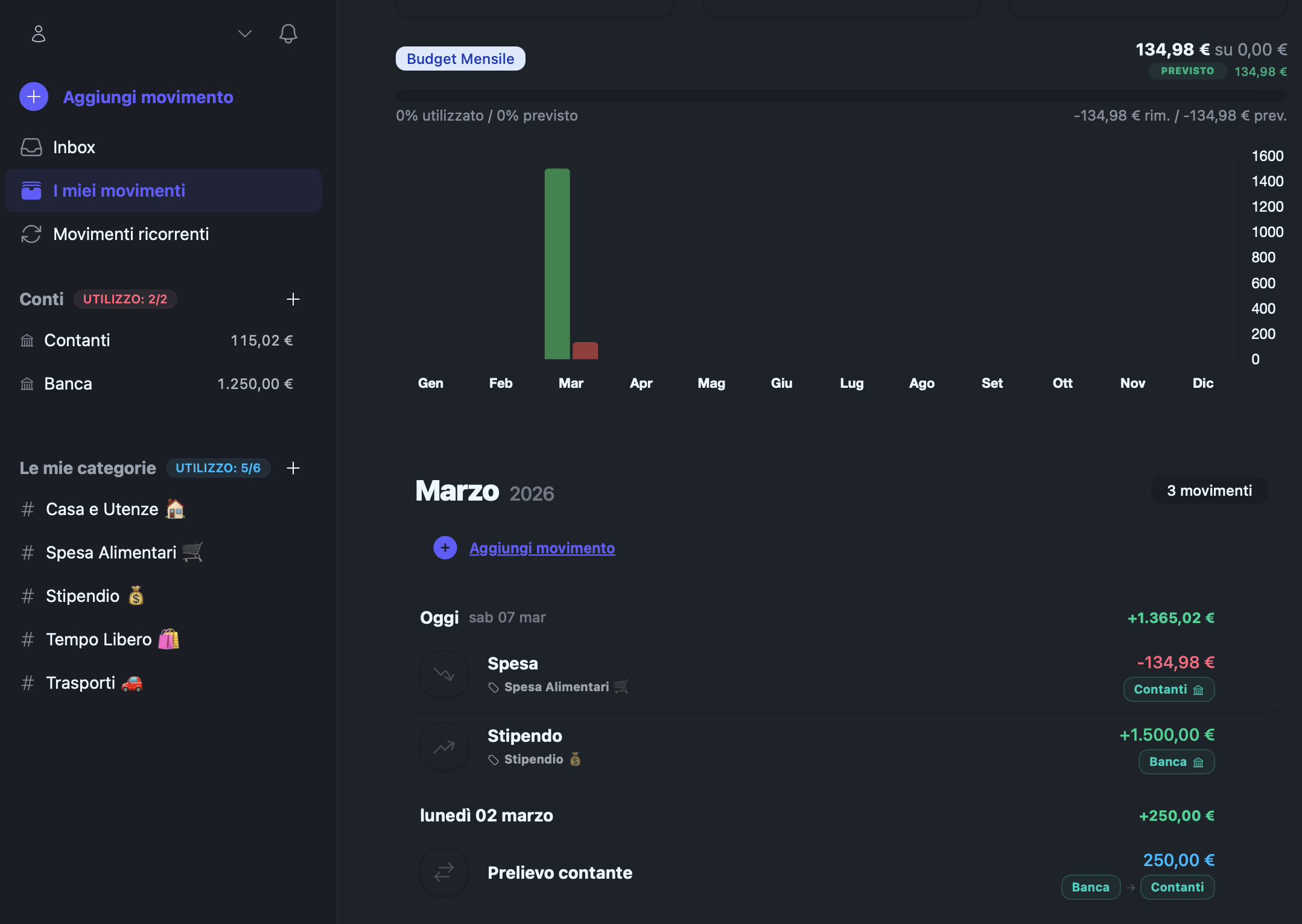Select the Movimenti ricorrenti recurring icon
The image size is (1302, 924).
pos(32,234)
